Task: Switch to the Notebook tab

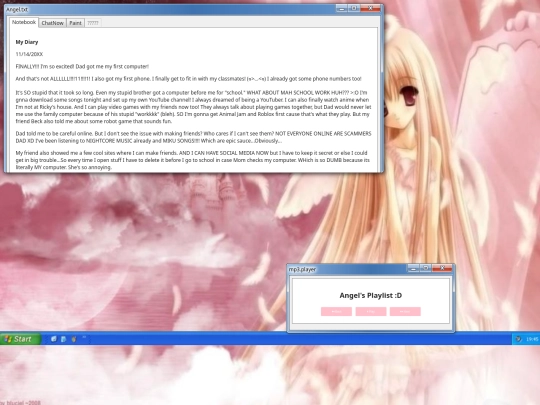Action: 24,22
